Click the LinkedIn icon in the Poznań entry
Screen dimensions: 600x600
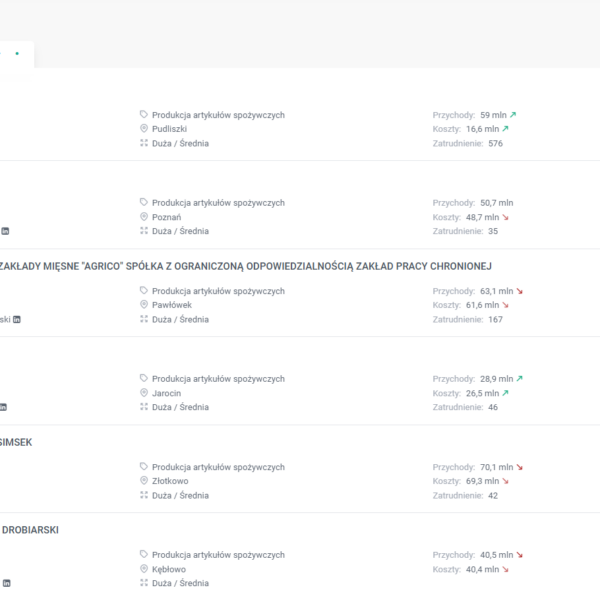tap(5, 231)
